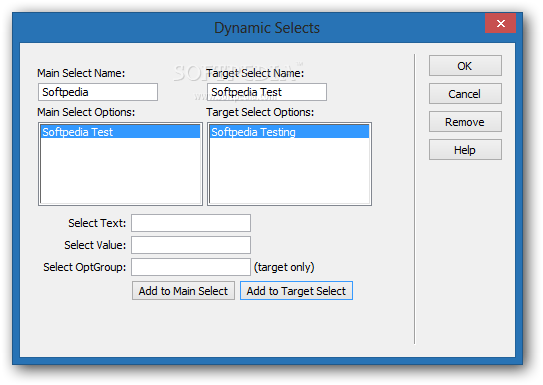This screenshot has height=385, width=543.
Task: Click the 'Main Select Name:' label
Action: [81, 73]
